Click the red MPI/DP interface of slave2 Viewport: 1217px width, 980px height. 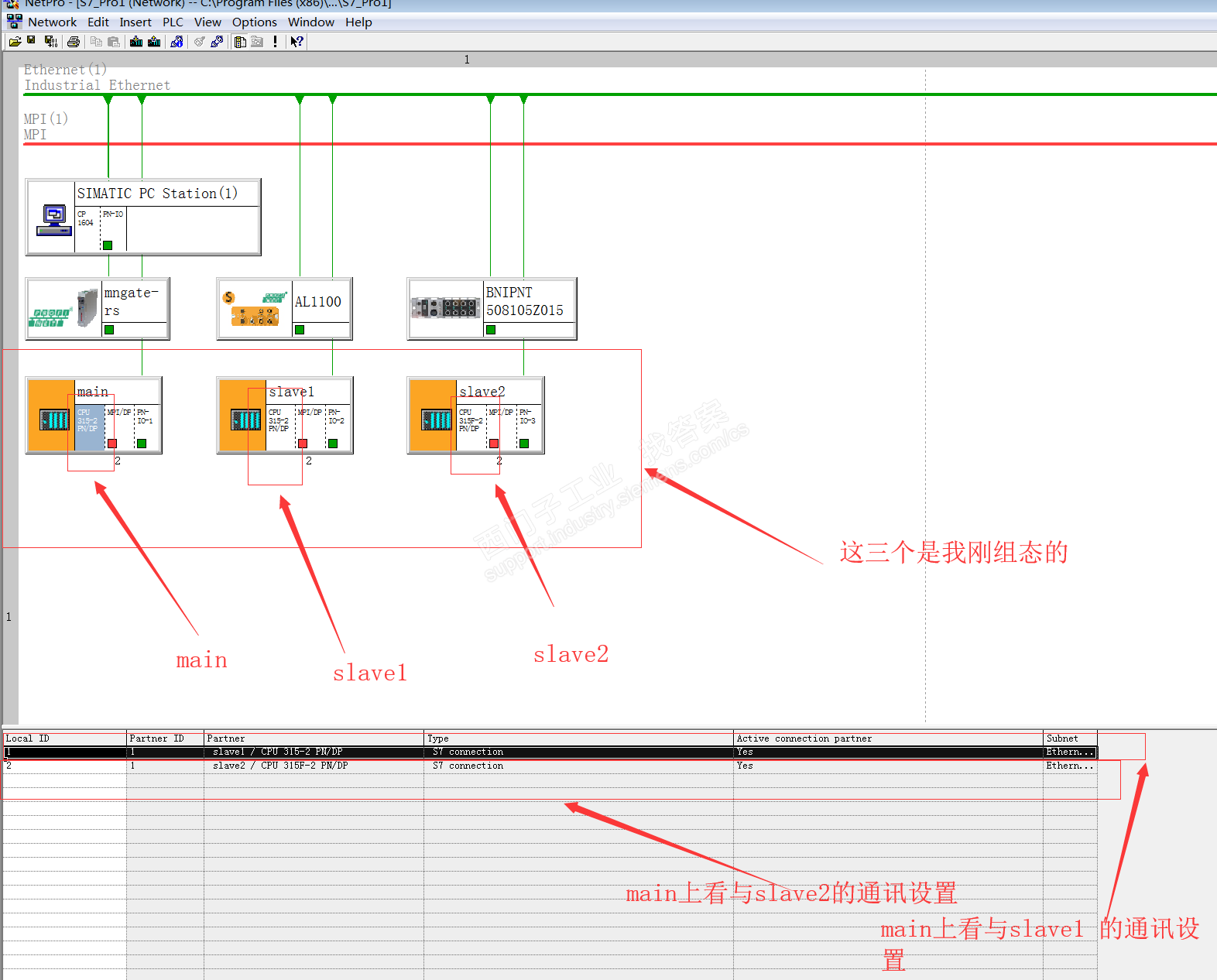click(494, 444)
